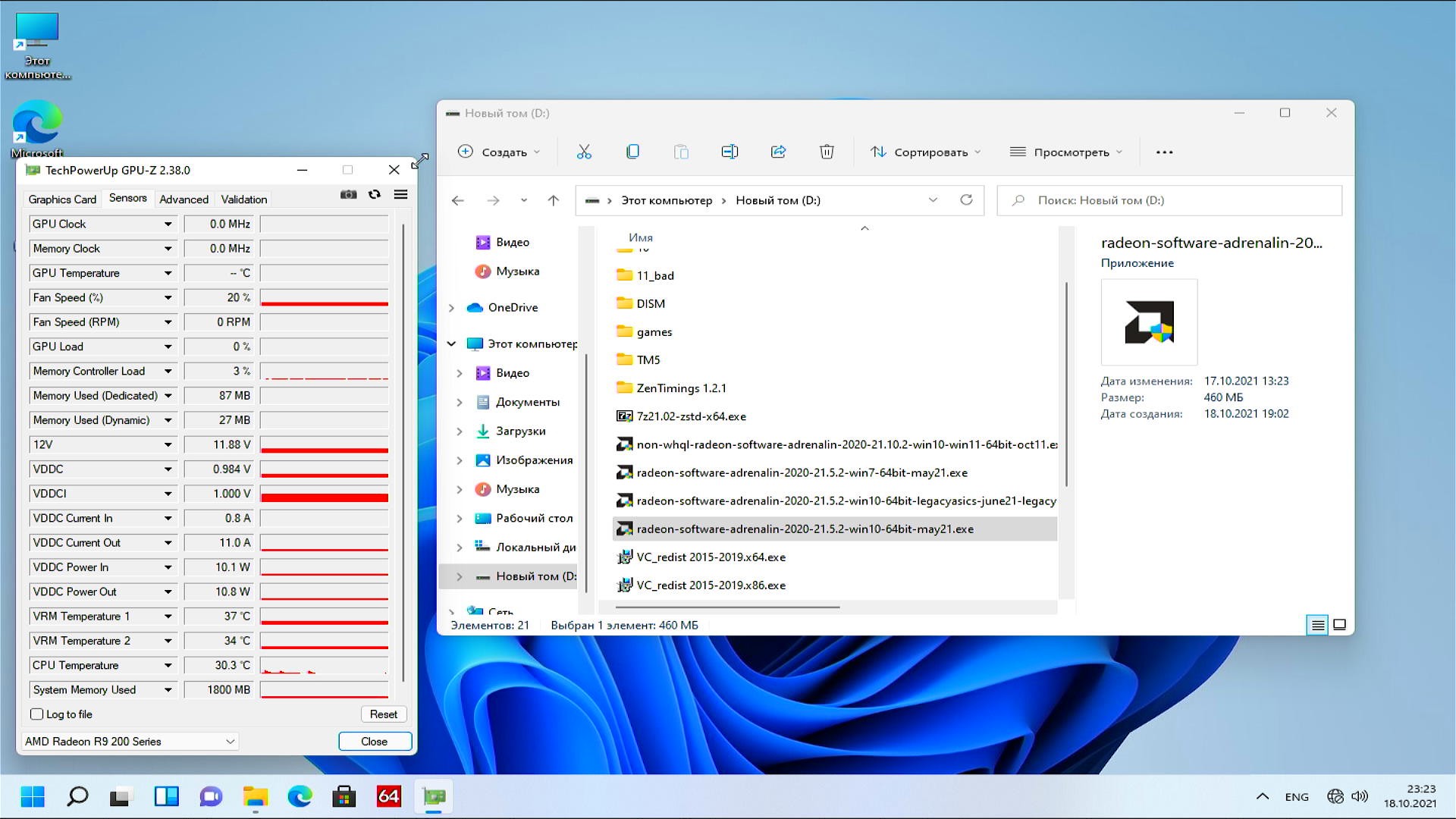
Task: Click the GPU-Z refresh sensors icon
Action: pyautogui.click(x=375, y=195)
